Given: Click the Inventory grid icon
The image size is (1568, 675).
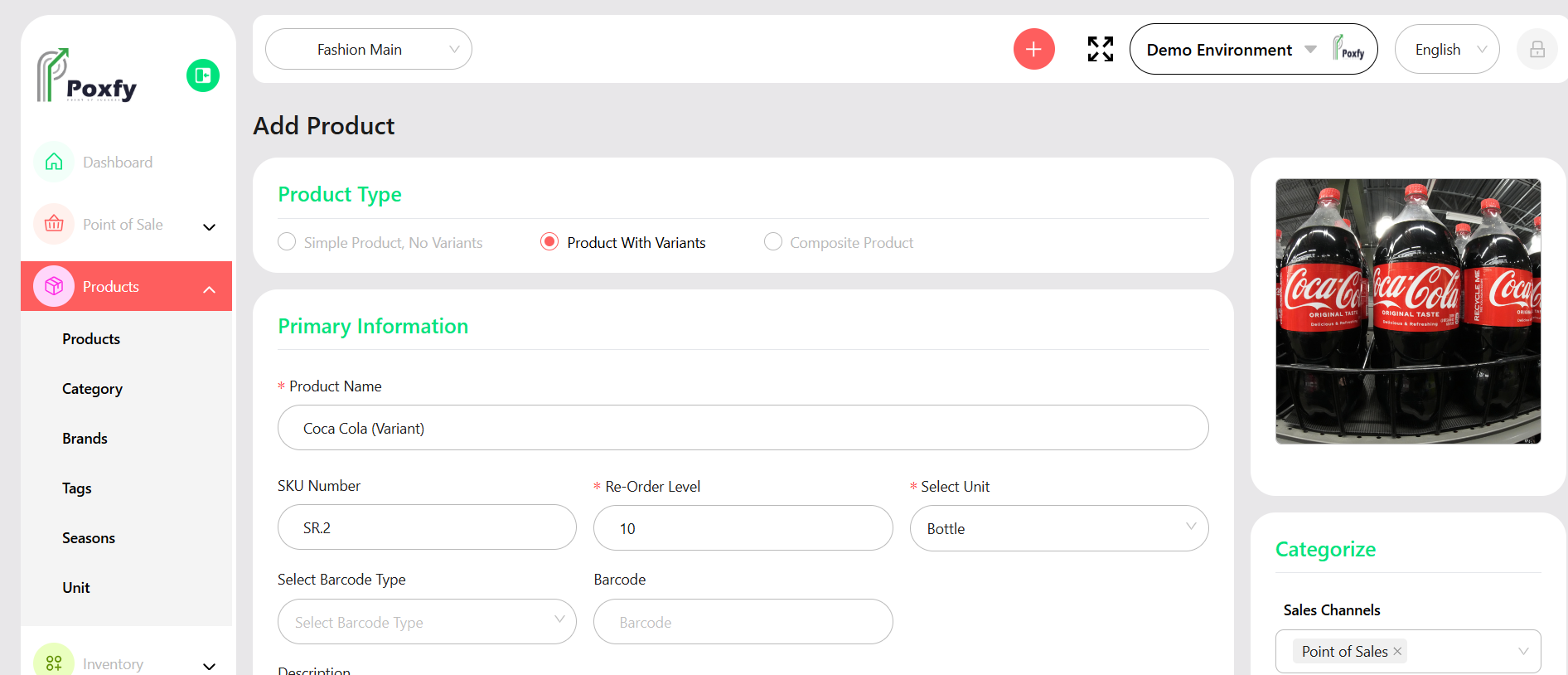Looking at the screenshot, I should click(x=54, y=663).
